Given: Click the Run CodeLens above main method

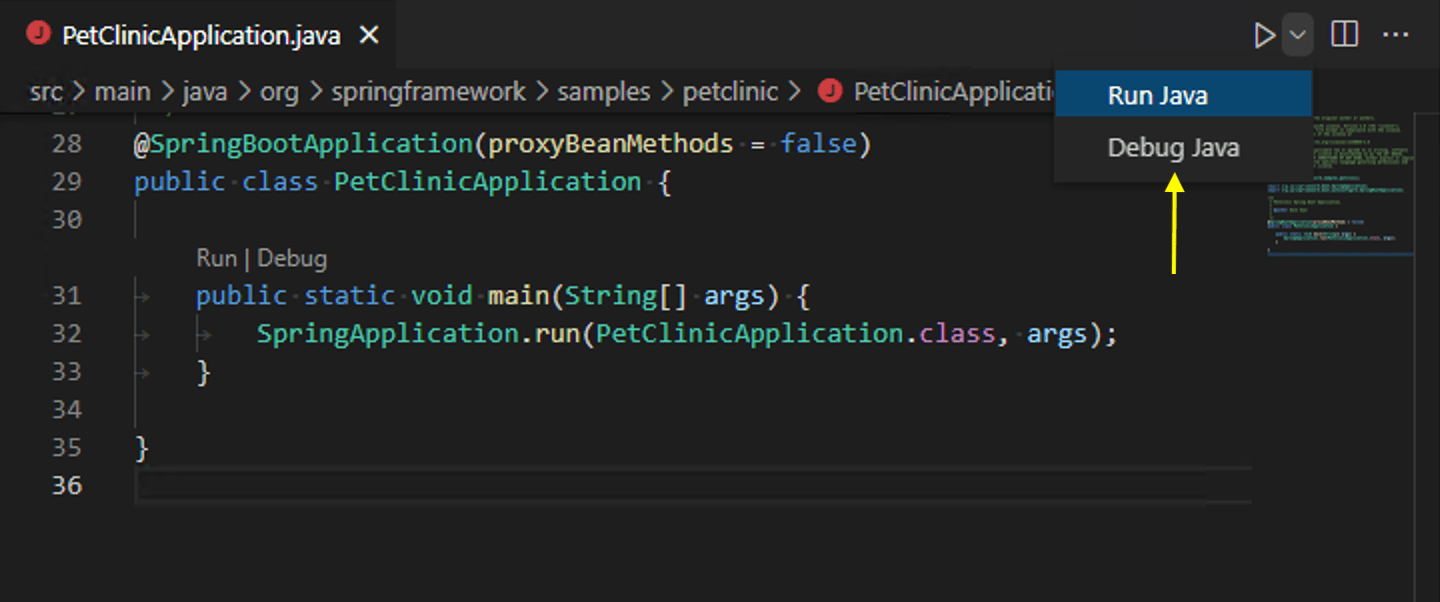Looking at the screenshot, I should click(216, 257).
